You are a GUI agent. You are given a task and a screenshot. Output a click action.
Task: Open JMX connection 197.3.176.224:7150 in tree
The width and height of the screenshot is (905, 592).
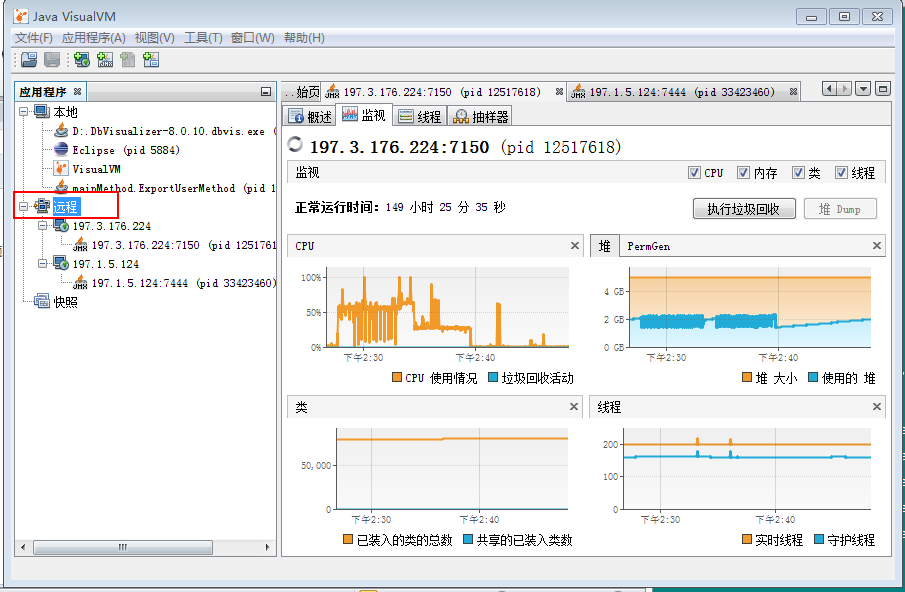[x=184, y=245]
